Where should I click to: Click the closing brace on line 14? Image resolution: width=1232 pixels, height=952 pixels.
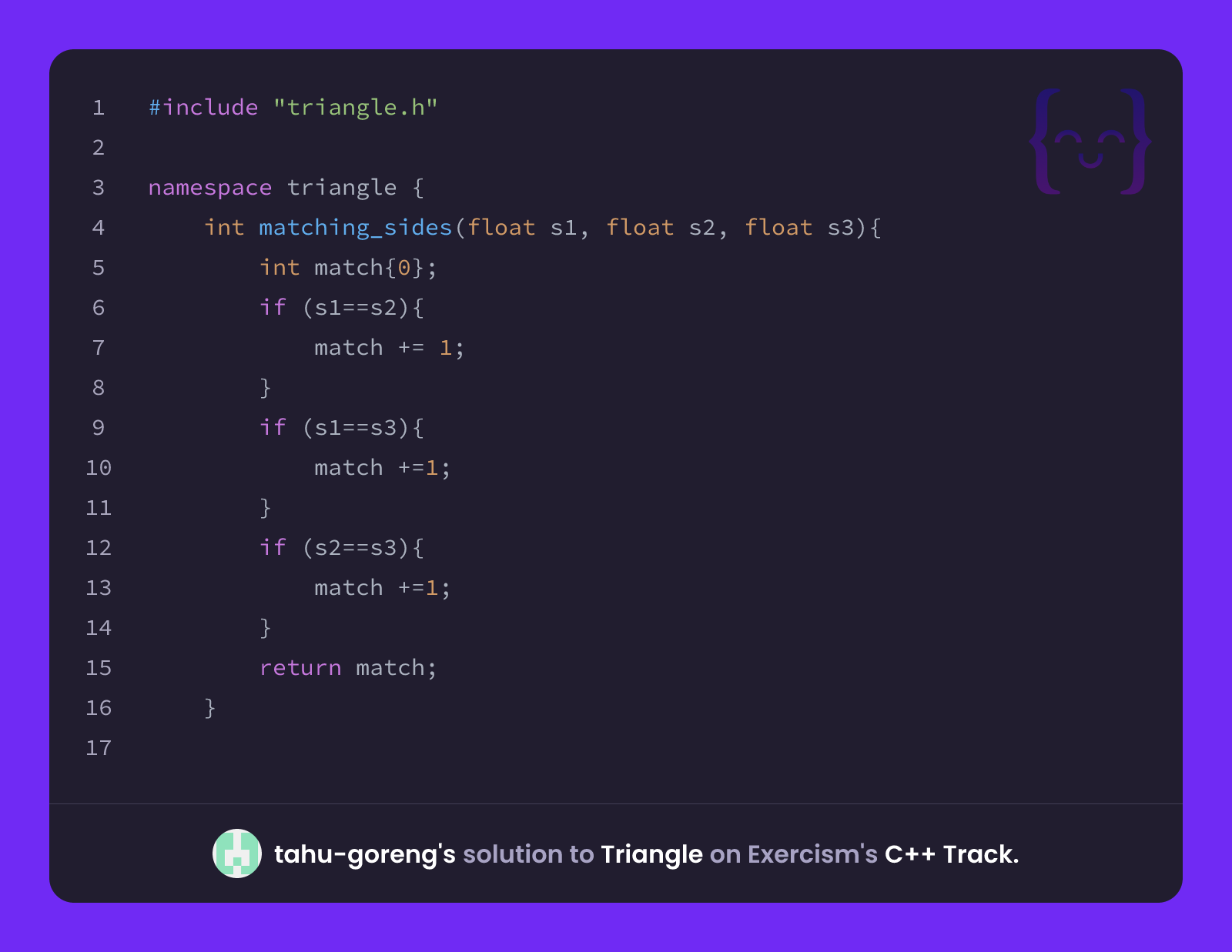(265, 628)
